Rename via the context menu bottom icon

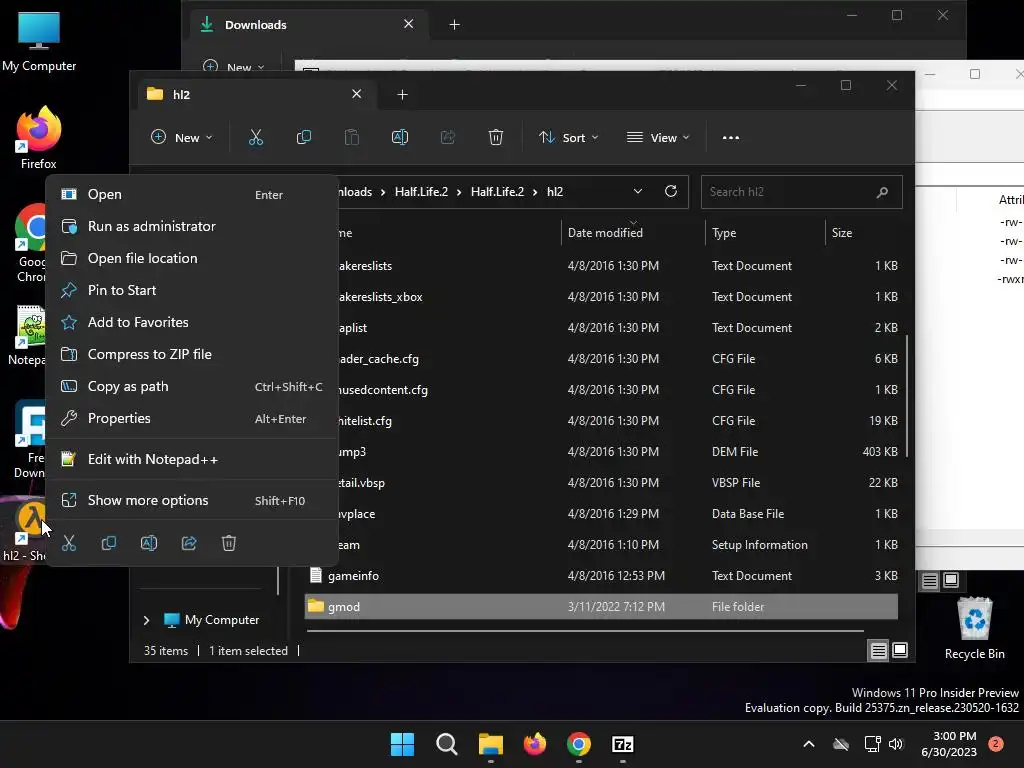click(x=149, y=543)
